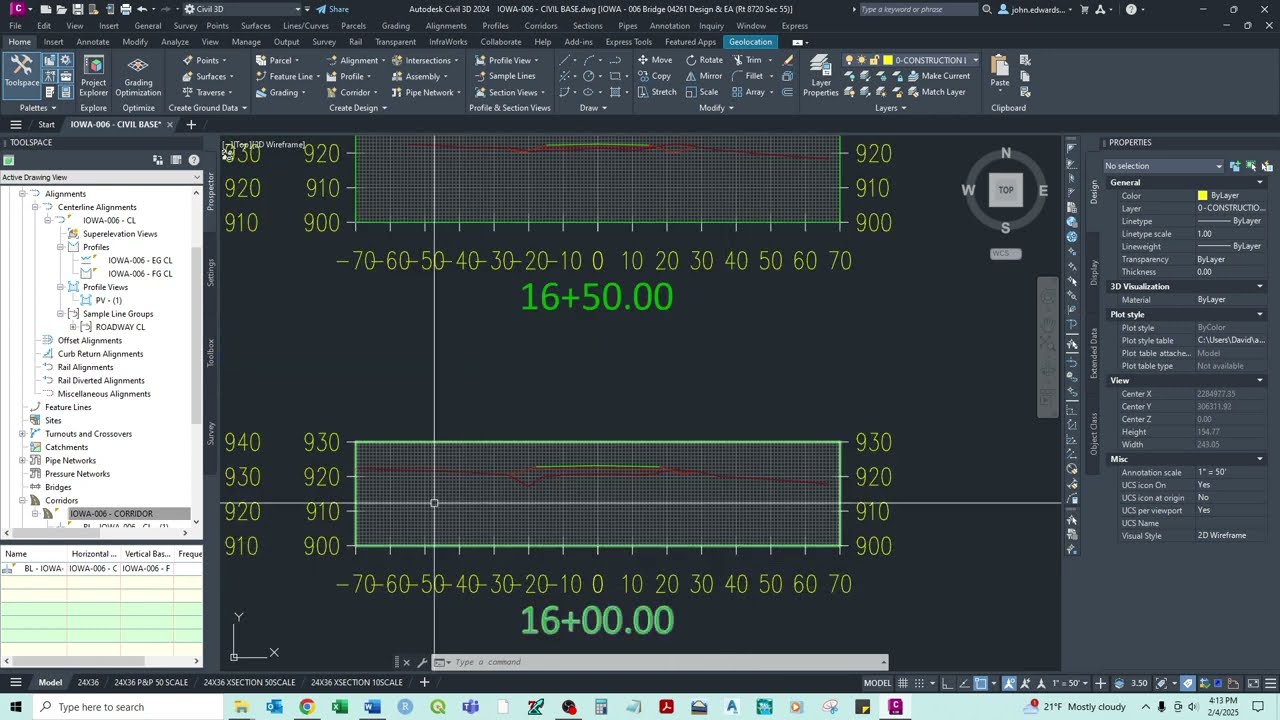Toggle ortho mode in status bar
This screenshot has width=1280, height=720.
point(948,683)
